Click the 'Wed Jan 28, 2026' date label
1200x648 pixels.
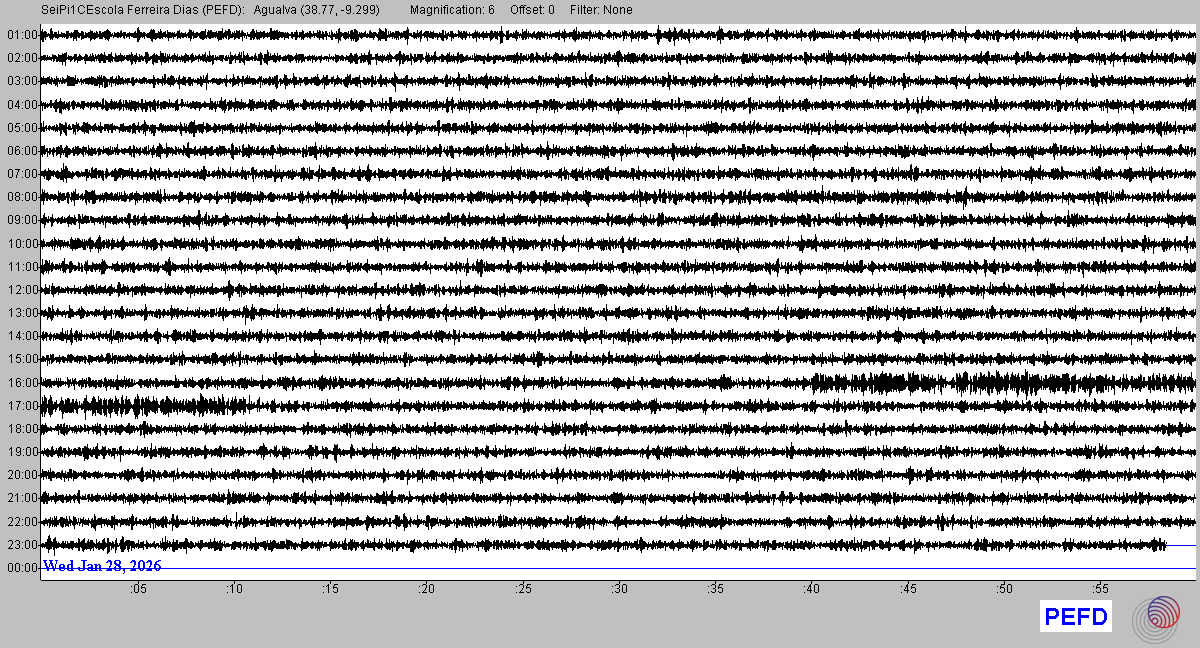tap(102, 566)
